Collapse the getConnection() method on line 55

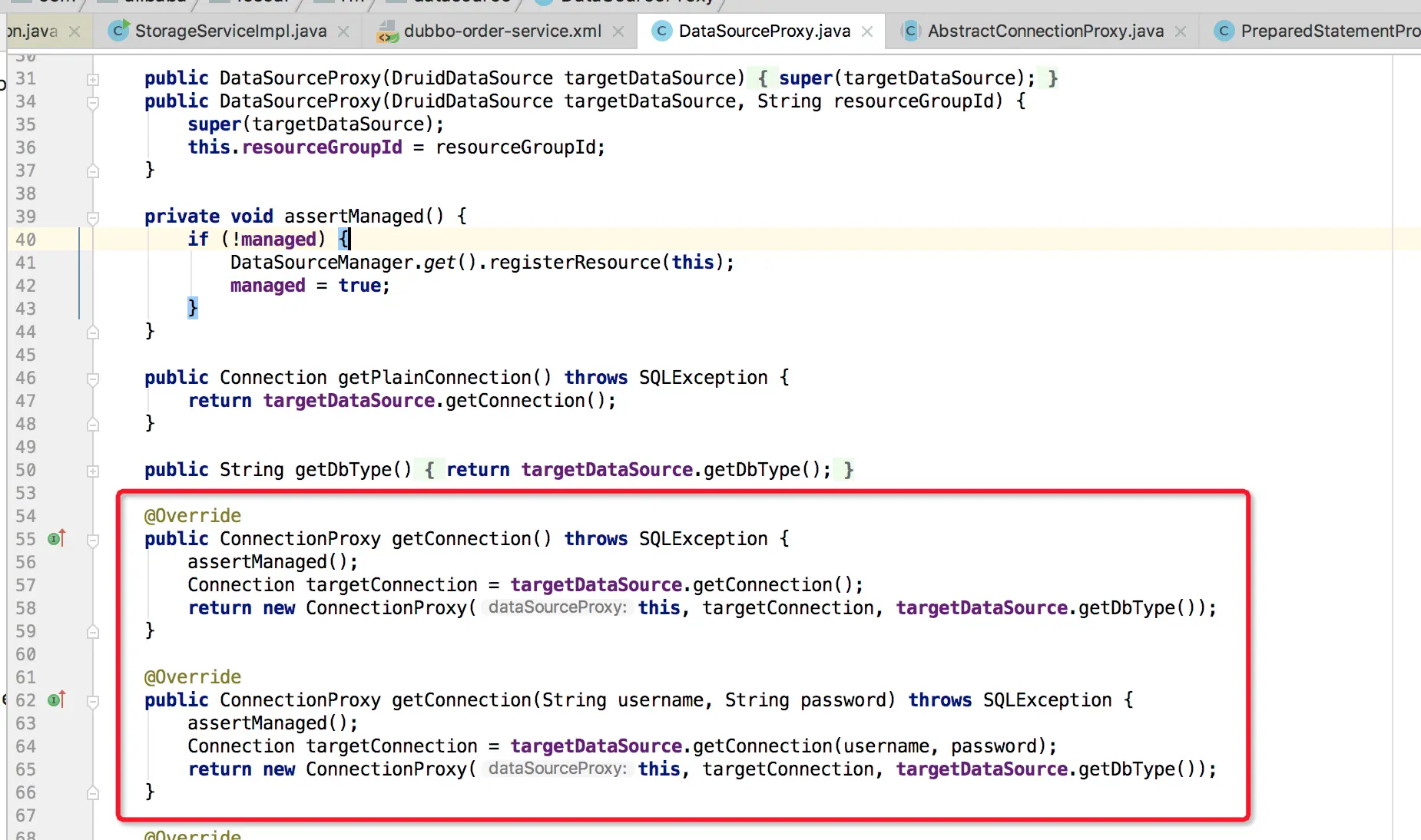coord(93,540)
